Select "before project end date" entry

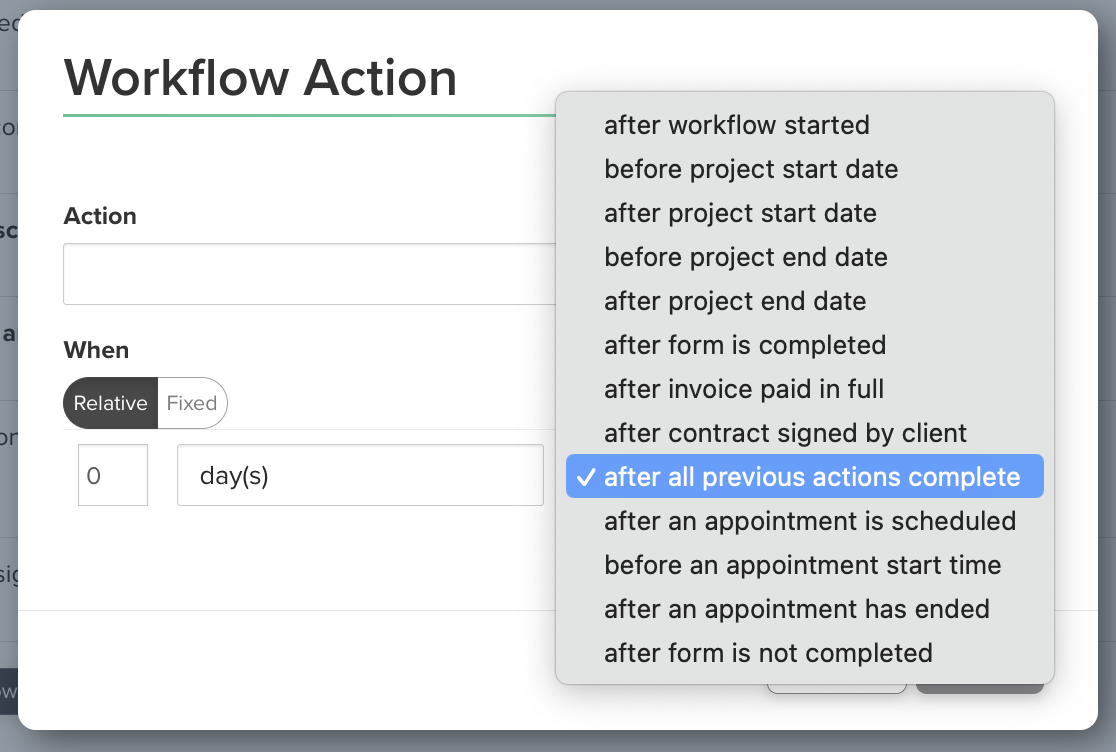point(746,257)
